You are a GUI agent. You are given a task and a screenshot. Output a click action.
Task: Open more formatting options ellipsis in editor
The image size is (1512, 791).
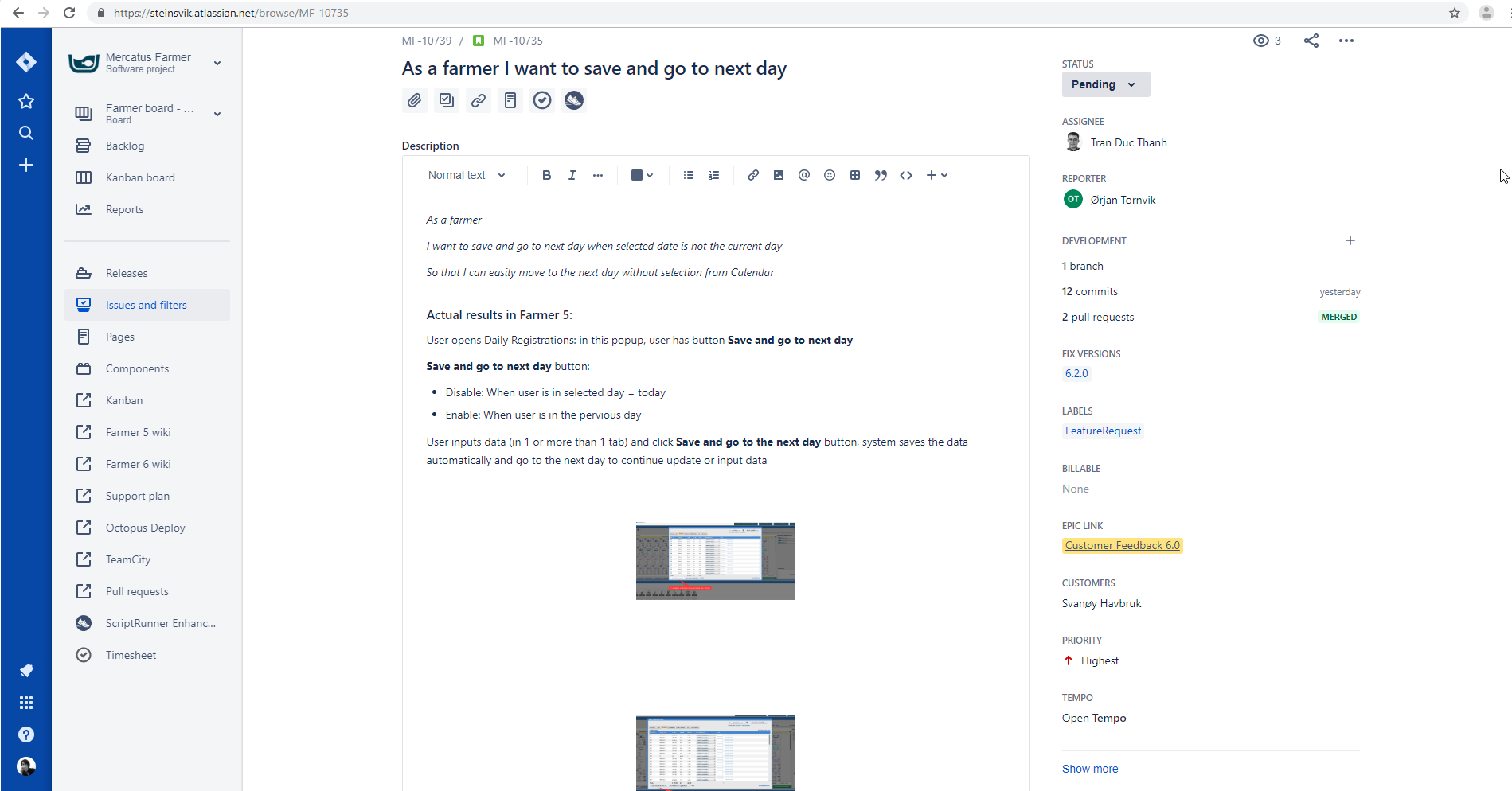pos(598,175)
